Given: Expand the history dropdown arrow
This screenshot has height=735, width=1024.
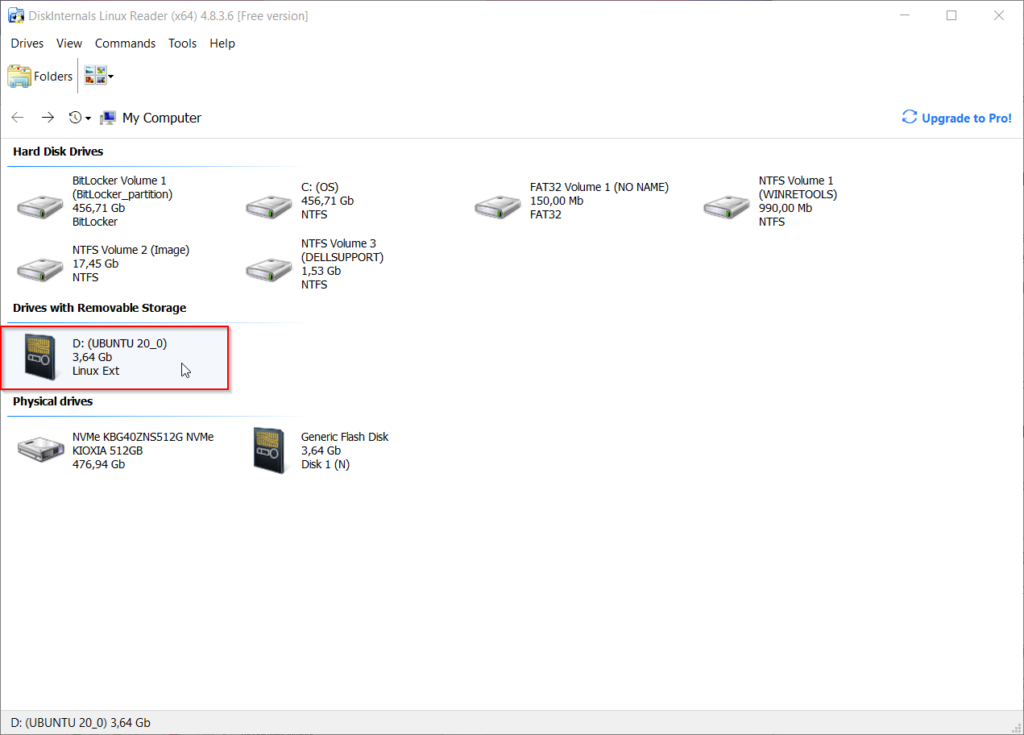Looking at the screenshot, I should tap(88, 119).
